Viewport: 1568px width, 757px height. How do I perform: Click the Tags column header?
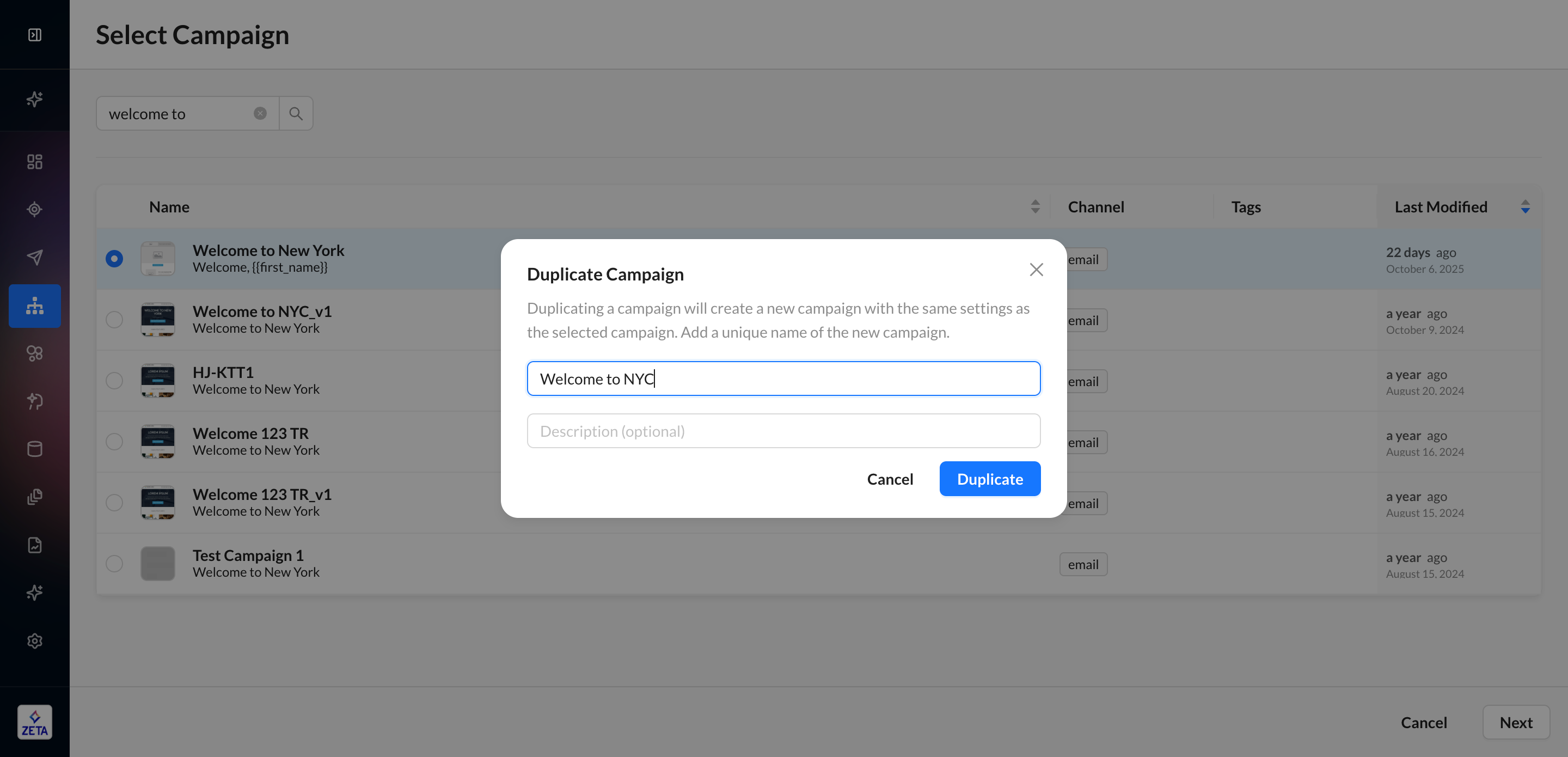coord(1245,207)
